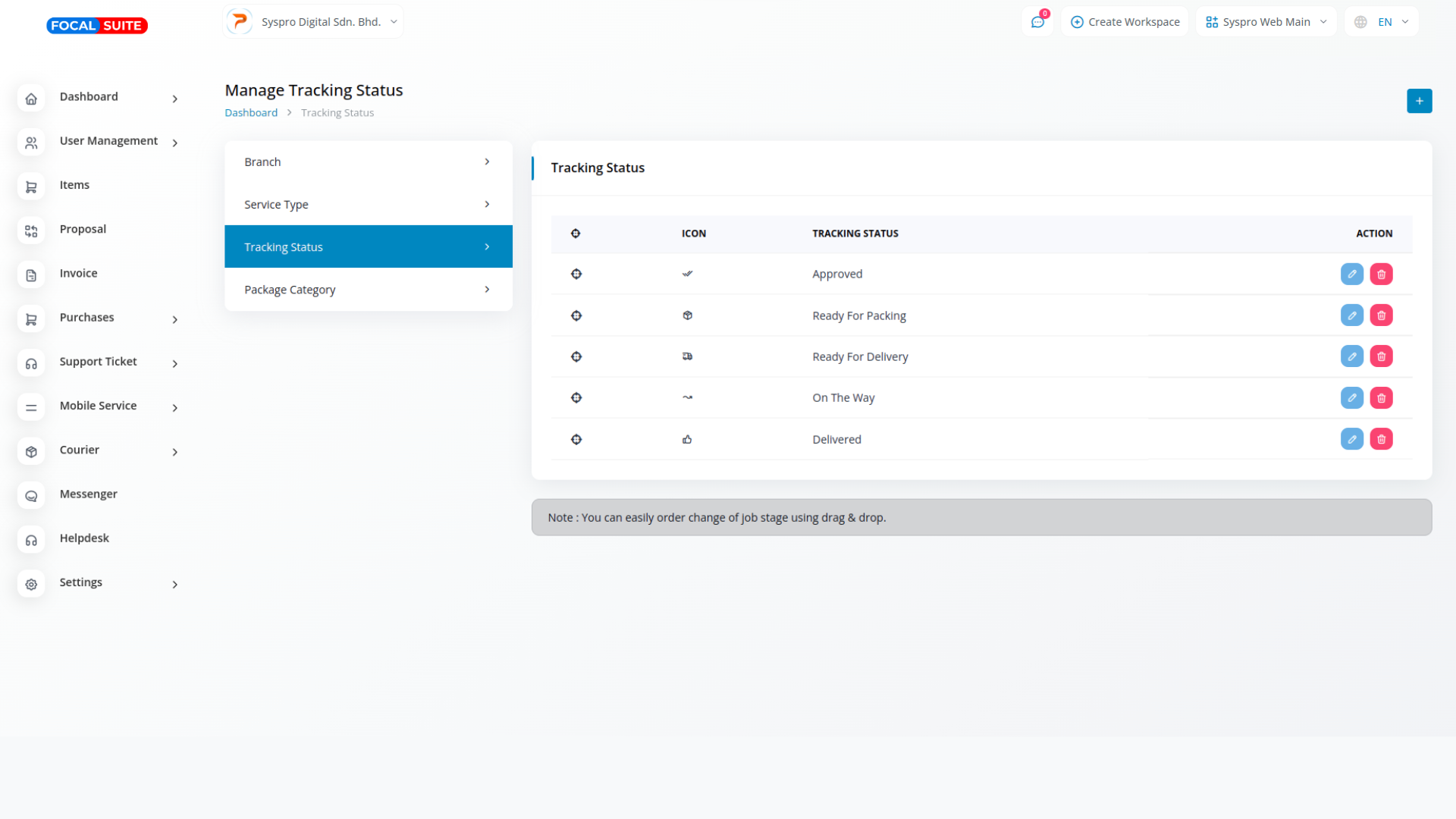Click edit icon for On The Way
The image size is (1456, 819).
point(1351,397)
